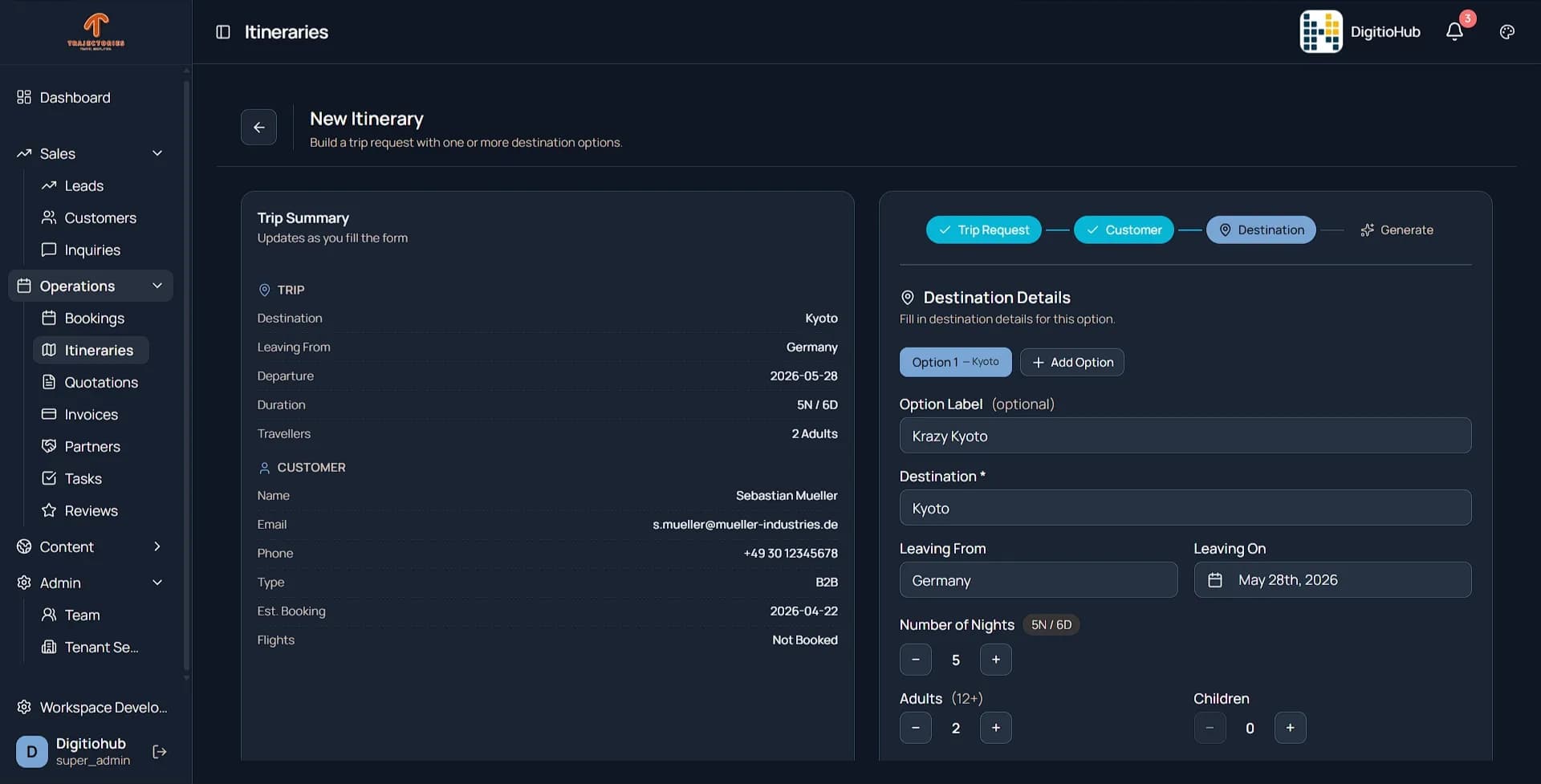
Task: Click the DigitioHub workspace name
Action: (x=1385, y=32)
